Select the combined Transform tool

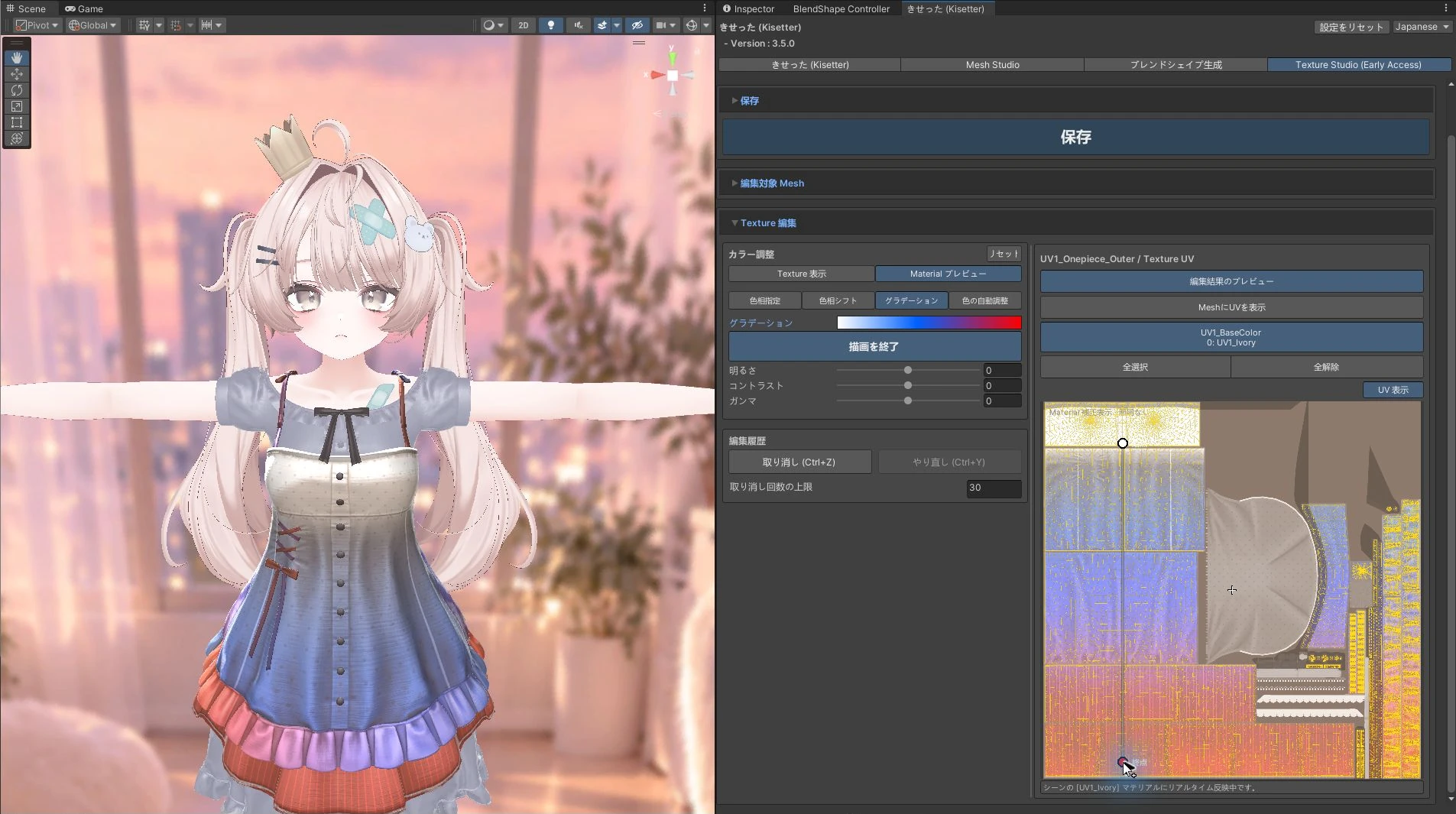point(17,138)
